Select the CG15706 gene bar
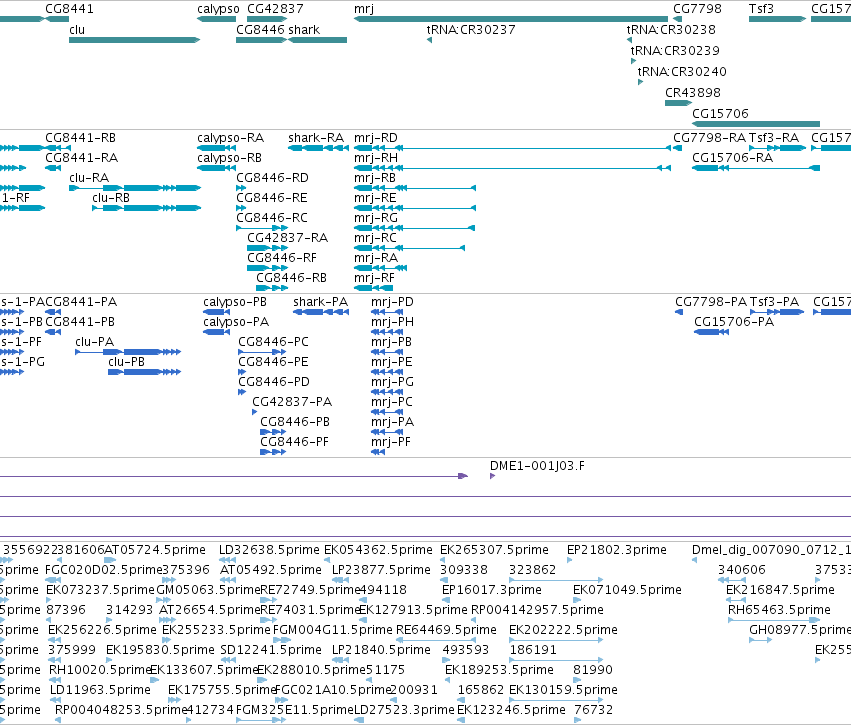The image size is (851, 725). pos(756,124)
